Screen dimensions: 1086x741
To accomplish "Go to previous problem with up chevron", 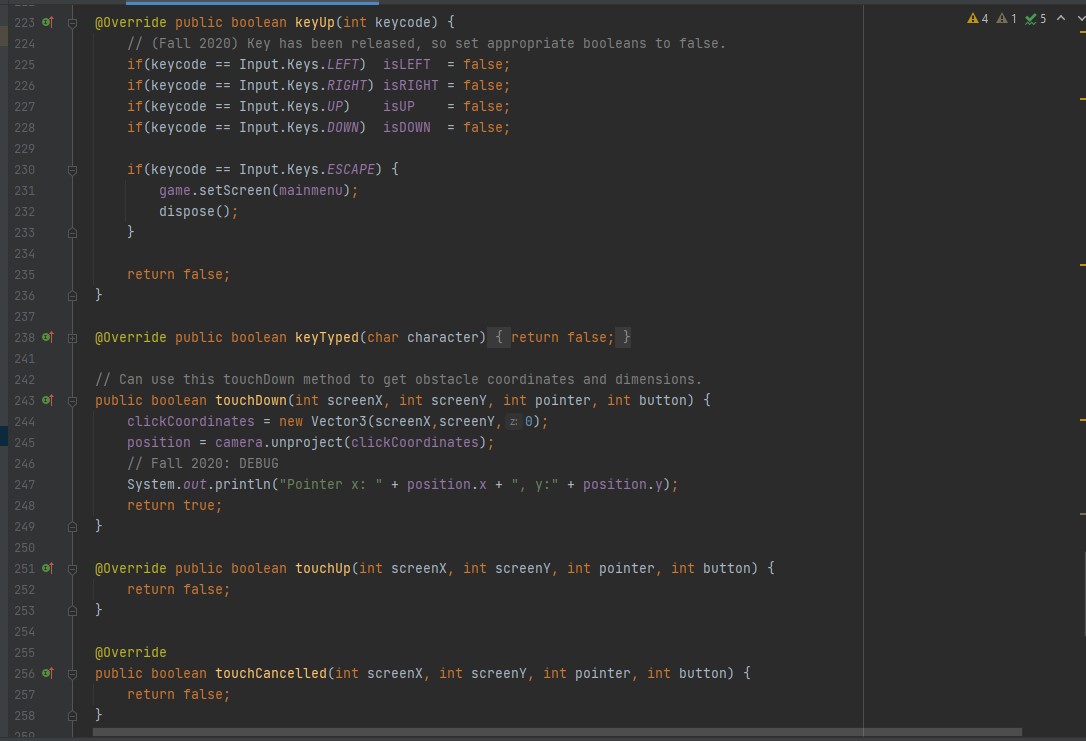I will click(1062, 18).
